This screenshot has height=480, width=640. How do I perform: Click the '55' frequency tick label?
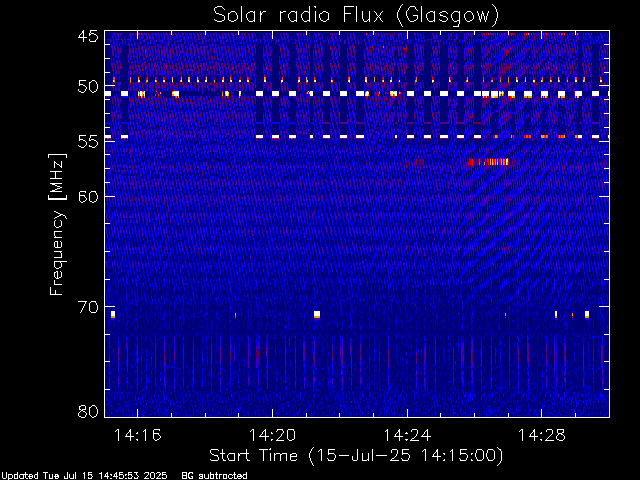[x=88, y=142]
